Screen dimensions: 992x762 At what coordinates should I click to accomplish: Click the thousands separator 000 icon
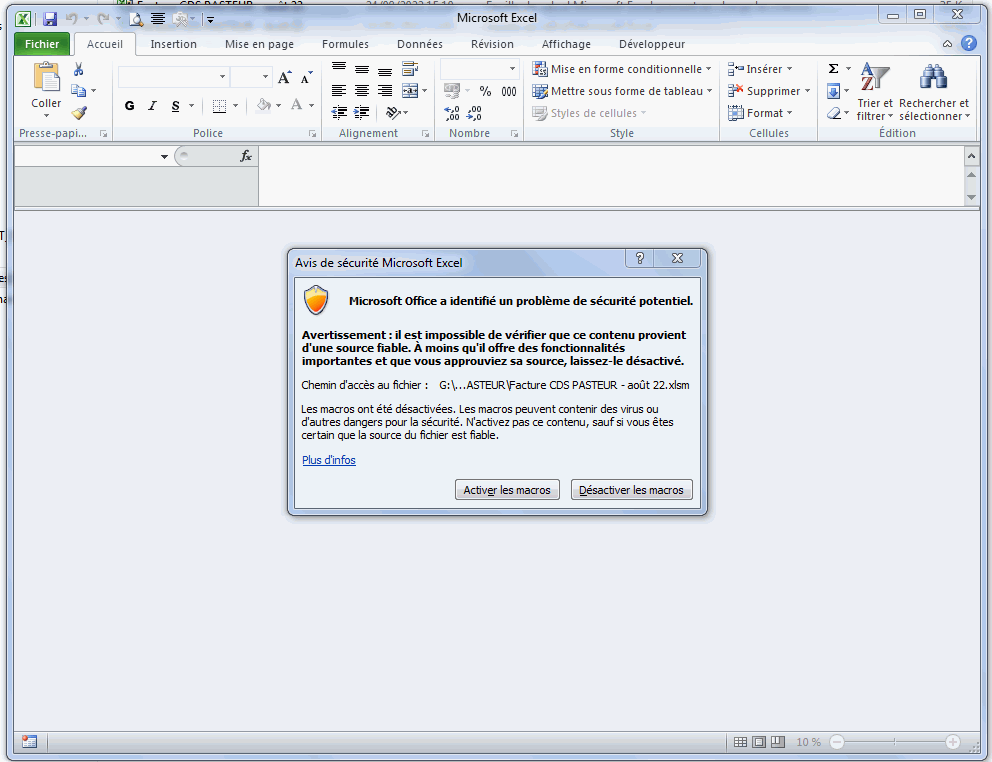(x=509, y=91)
